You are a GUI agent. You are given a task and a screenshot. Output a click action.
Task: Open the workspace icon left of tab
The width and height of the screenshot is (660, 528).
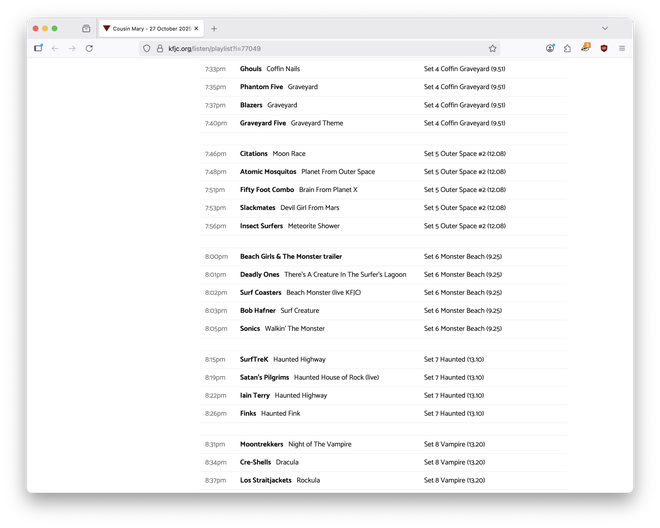click(x=86, y=29)
